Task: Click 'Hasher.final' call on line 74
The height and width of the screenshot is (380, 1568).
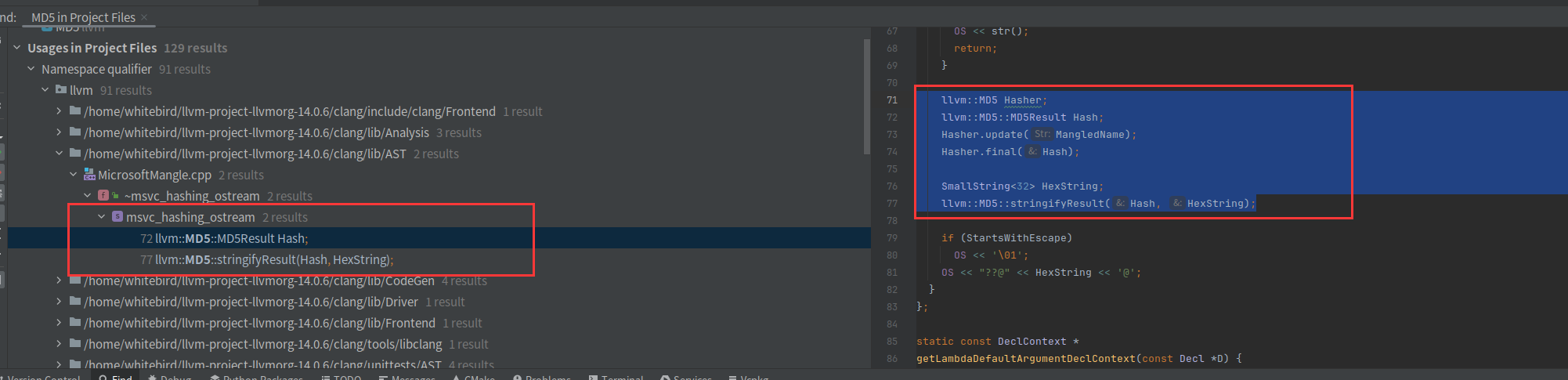Action: click(979, 151)
